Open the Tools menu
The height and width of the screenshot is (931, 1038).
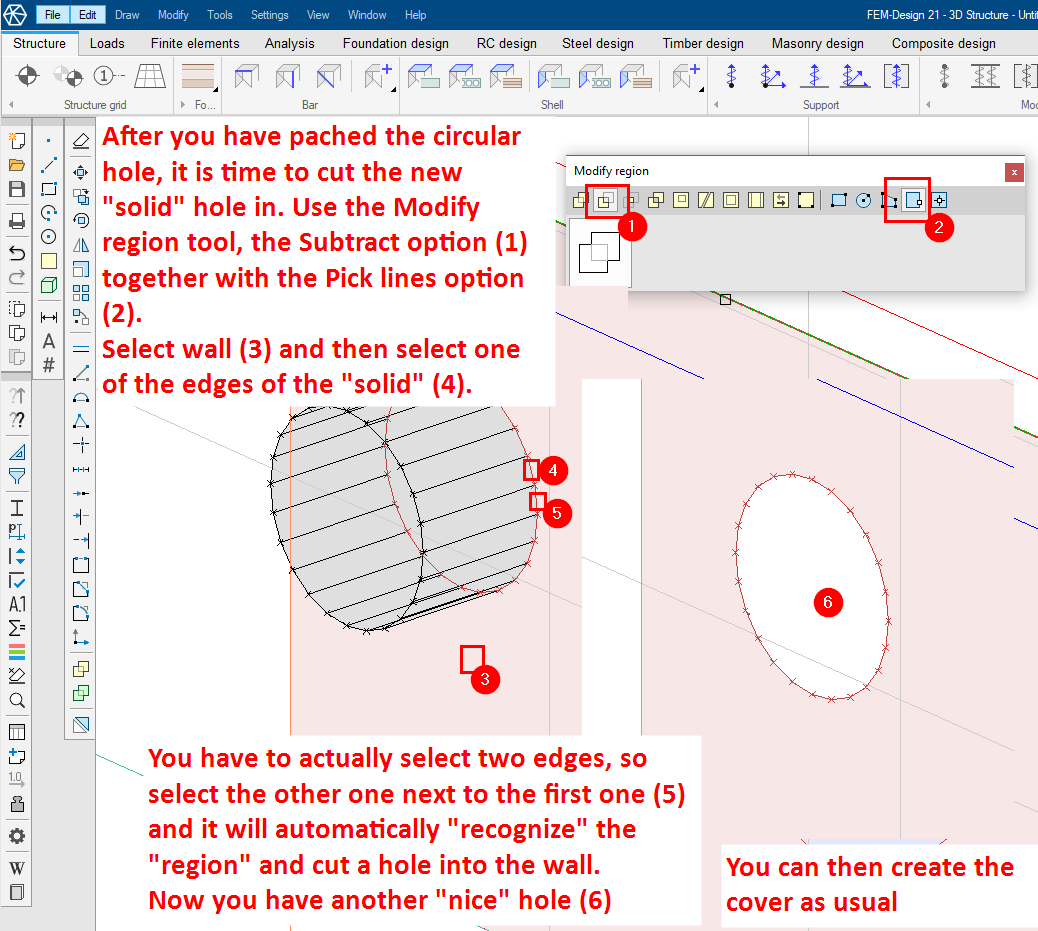point(220,15)
